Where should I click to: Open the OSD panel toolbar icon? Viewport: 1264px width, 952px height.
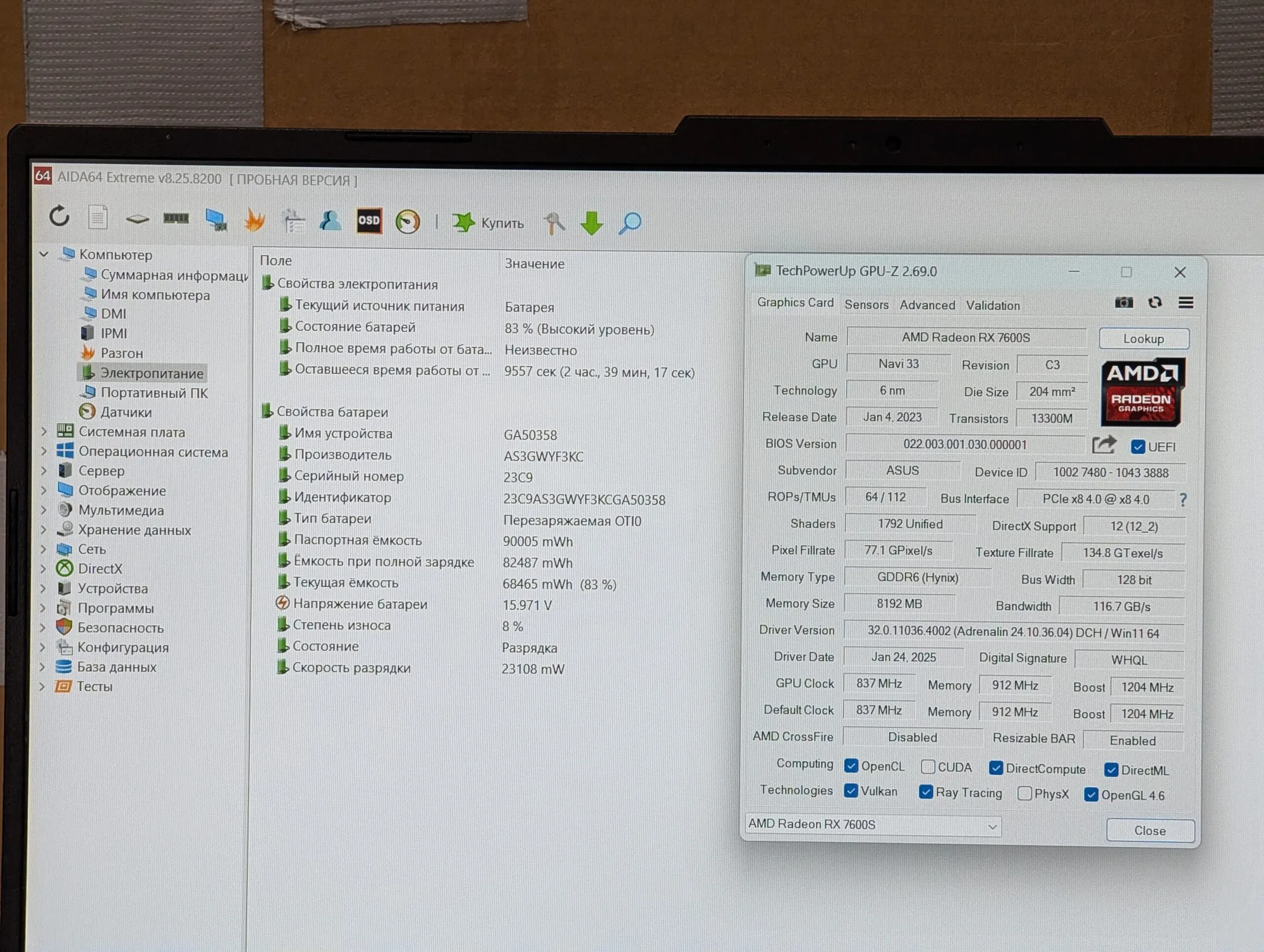[x=369, y=221]
